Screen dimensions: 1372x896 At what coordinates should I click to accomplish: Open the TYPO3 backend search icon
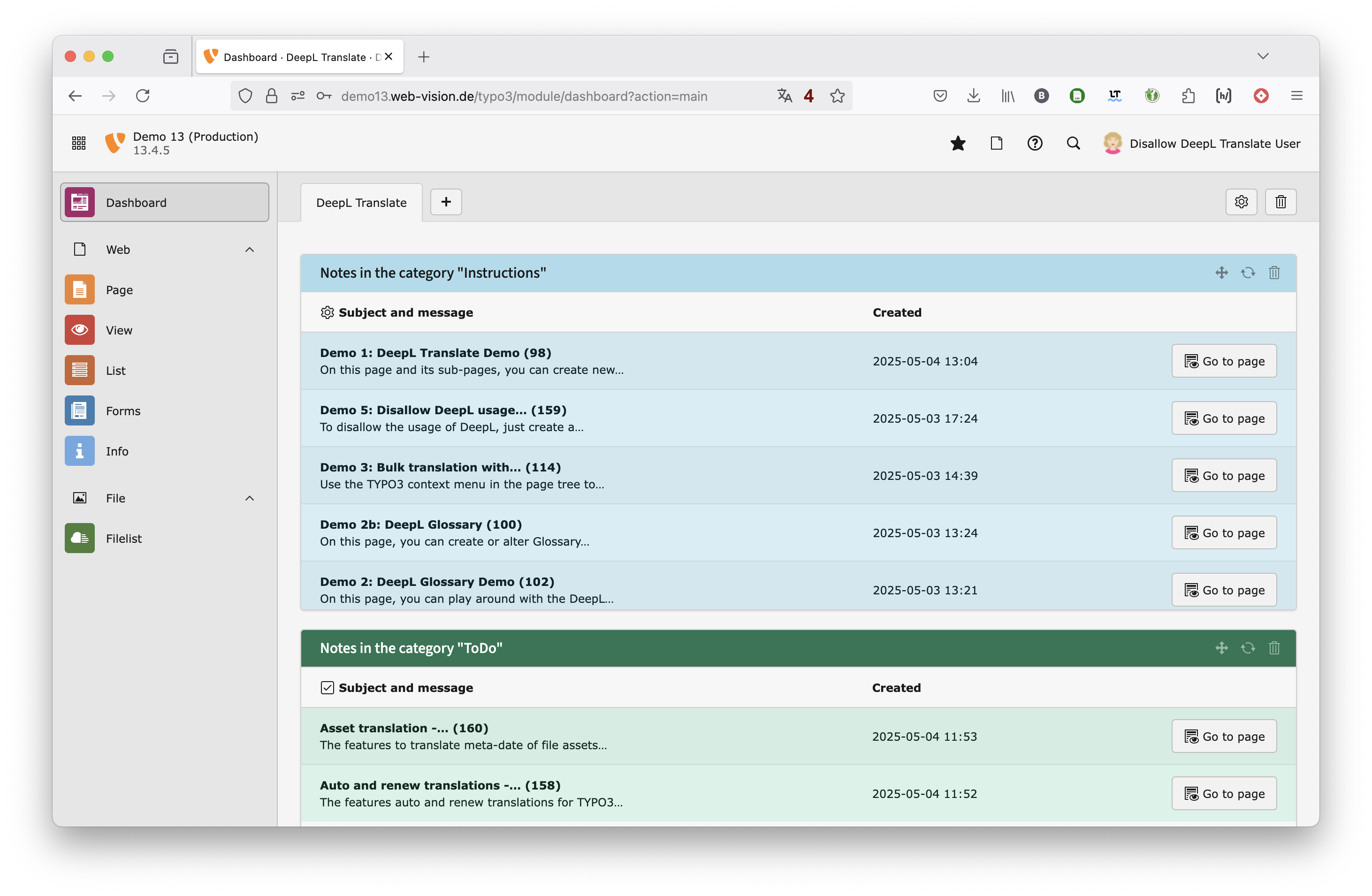tap(1074, 143)
